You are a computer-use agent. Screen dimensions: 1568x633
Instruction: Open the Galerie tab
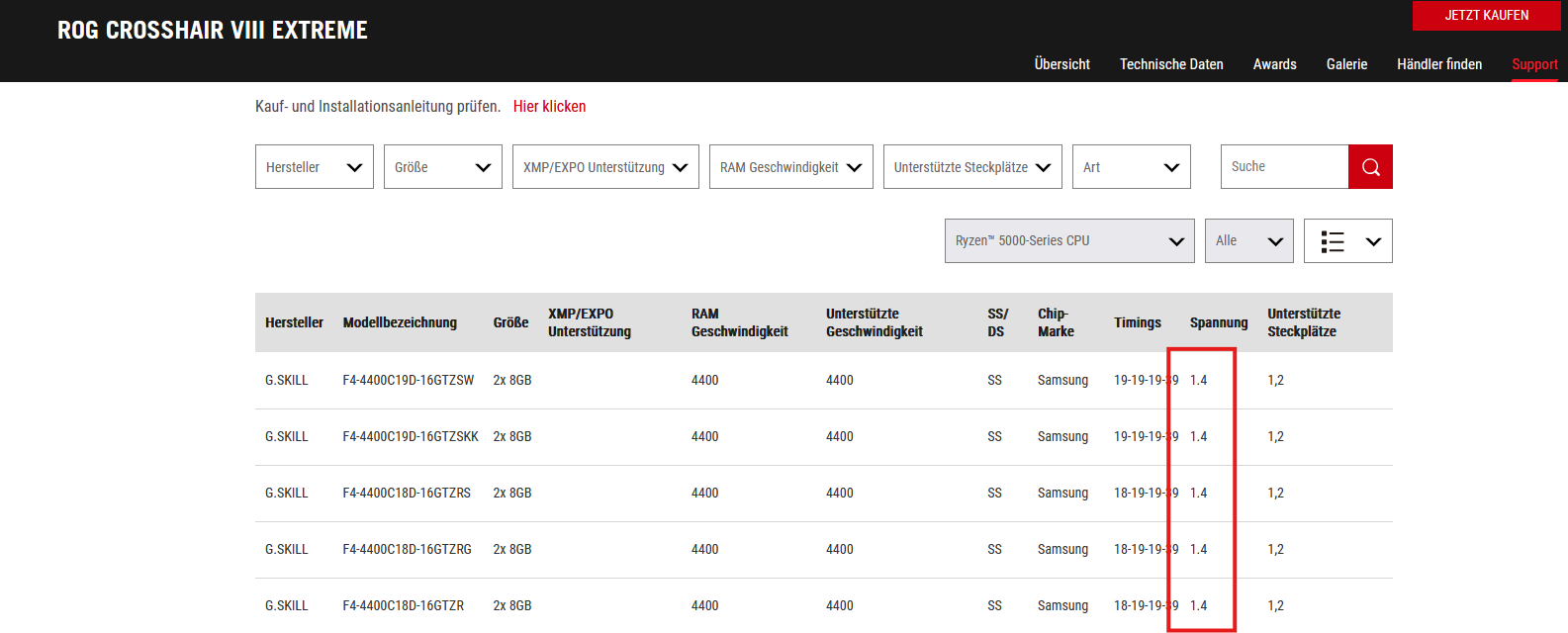(1346, 64)
